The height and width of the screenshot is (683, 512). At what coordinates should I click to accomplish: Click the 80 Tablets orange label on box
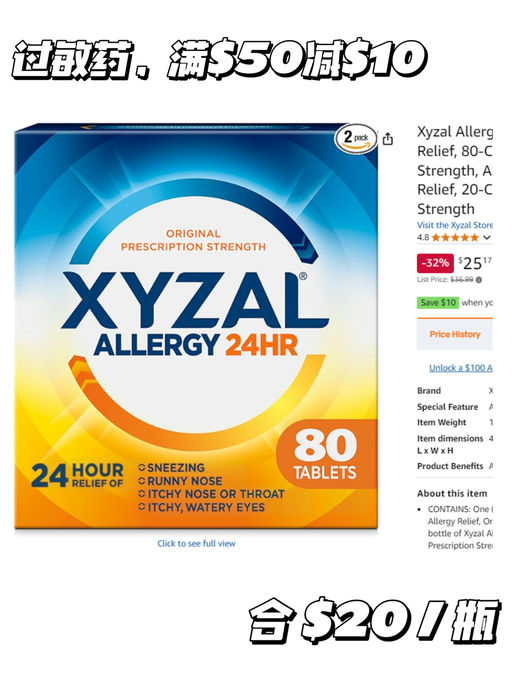pyautogui.click(x=326, y=453)
